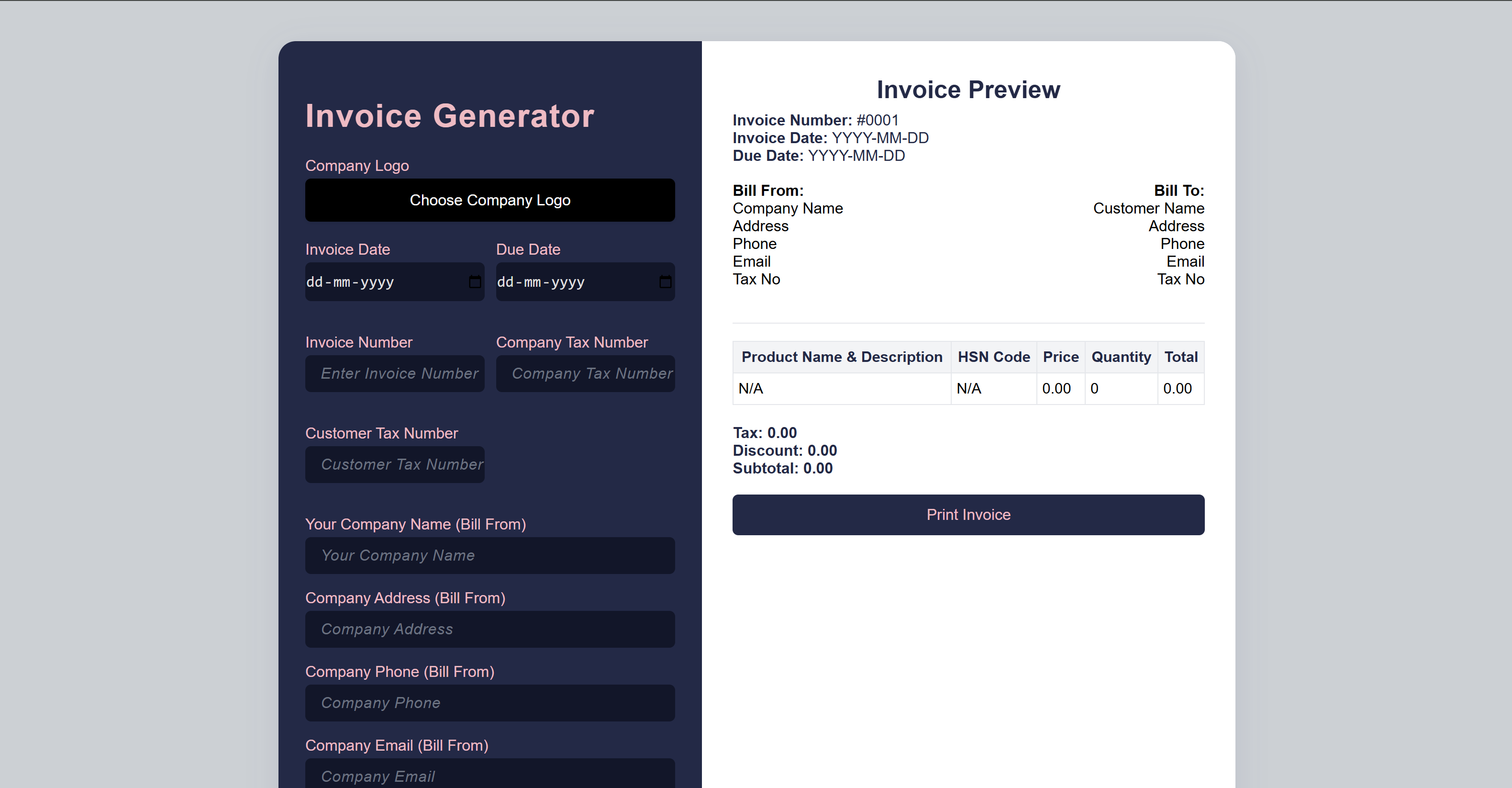Click into the Your Company Name field
The height and width of the screenshot is (788, 1512).
(x=489, y=555)
